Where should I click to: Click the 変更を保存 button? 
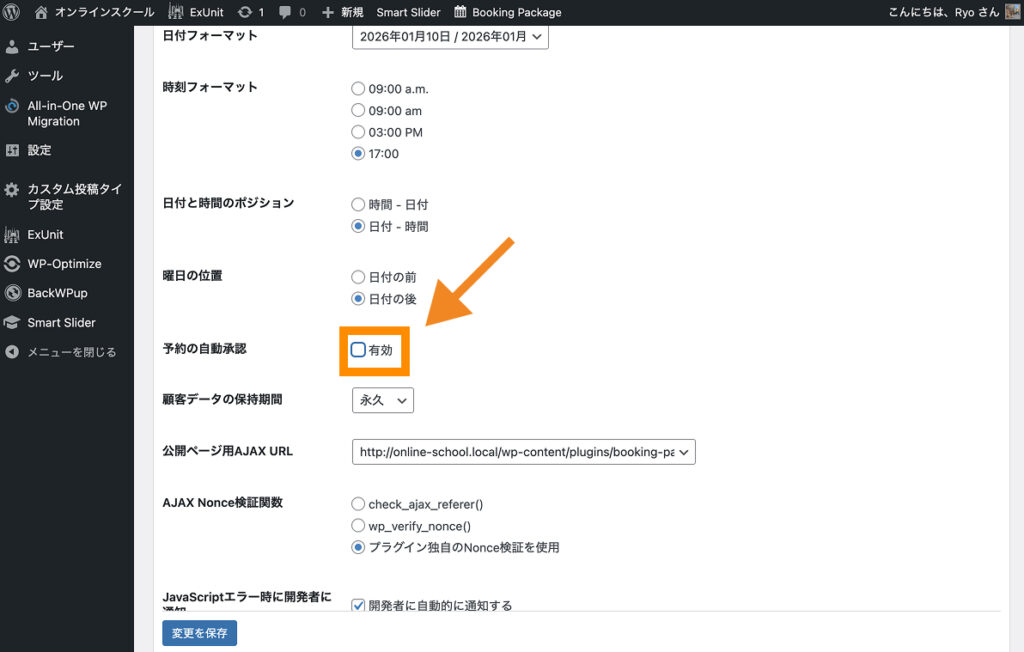(199, 633)
